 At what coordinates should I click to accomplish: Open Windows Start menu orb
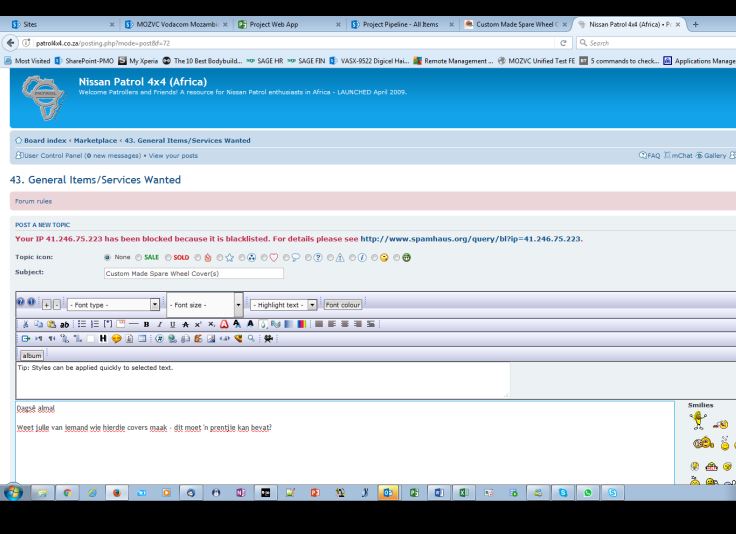tap(13, 493)
